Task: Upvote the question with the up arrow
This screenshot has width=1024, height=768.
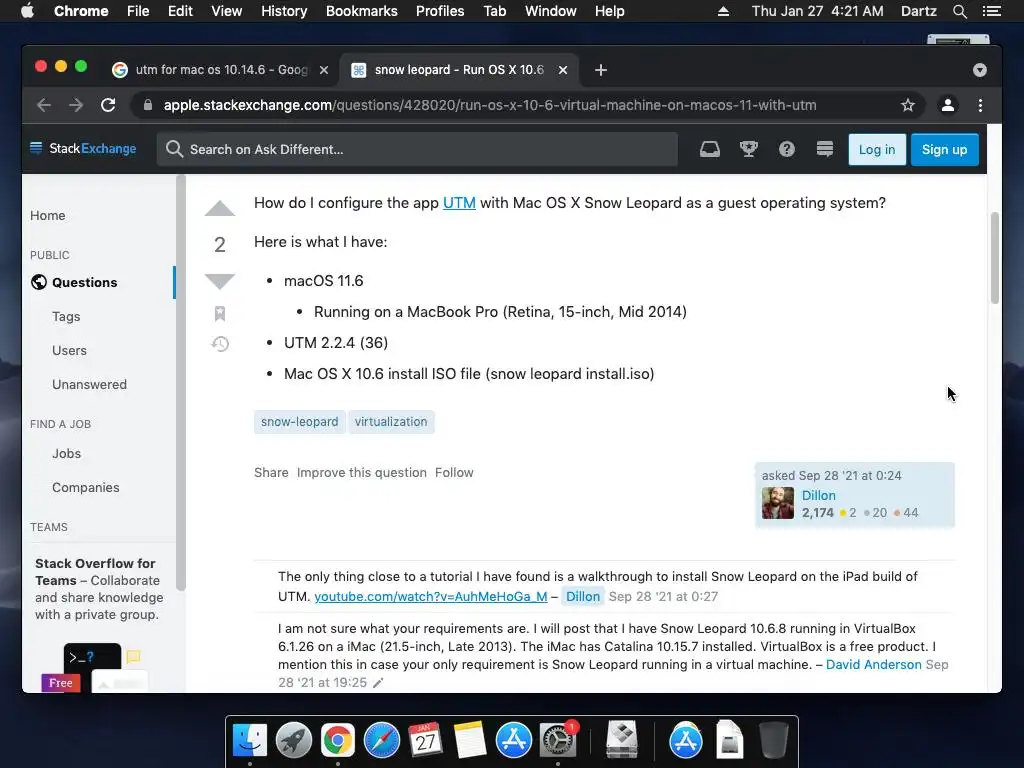Action: [219, 208]
